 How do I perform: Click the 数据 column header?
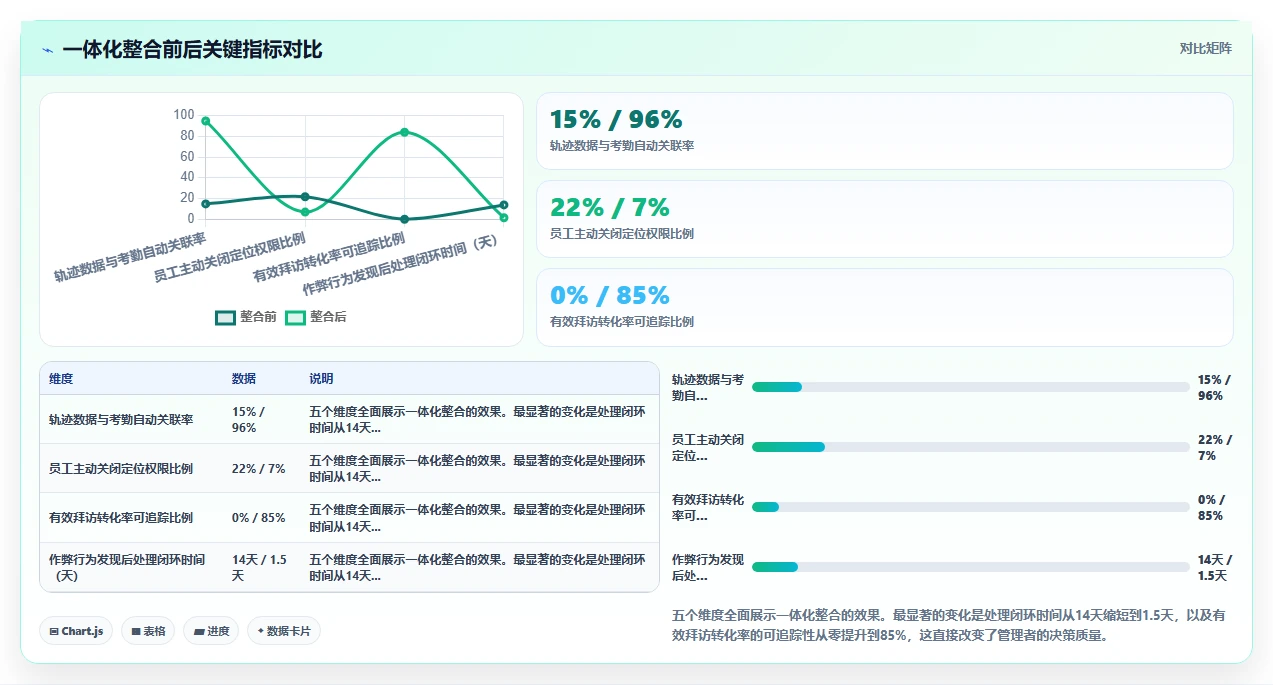tap(244, 379)
